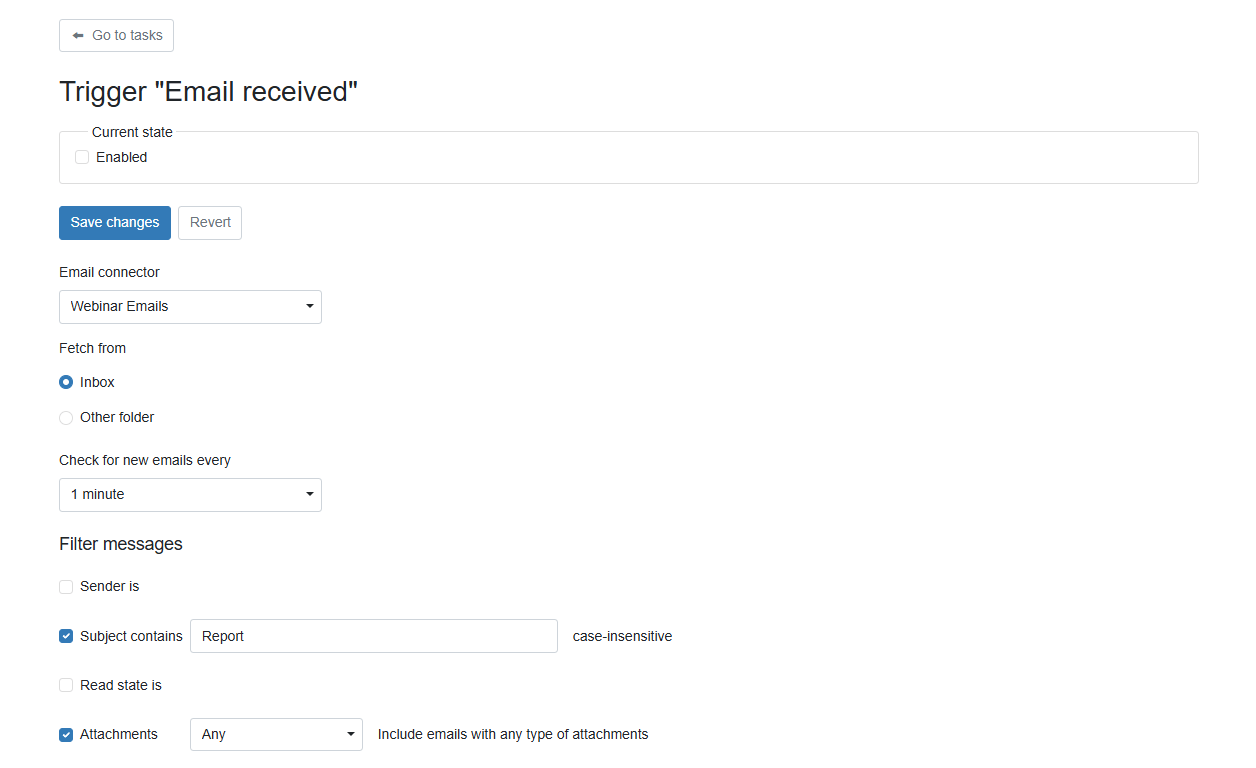This screenshot has height=768, width=1256.
Task: Uncheck the Subject contains filter
Action: pos(66,636)
